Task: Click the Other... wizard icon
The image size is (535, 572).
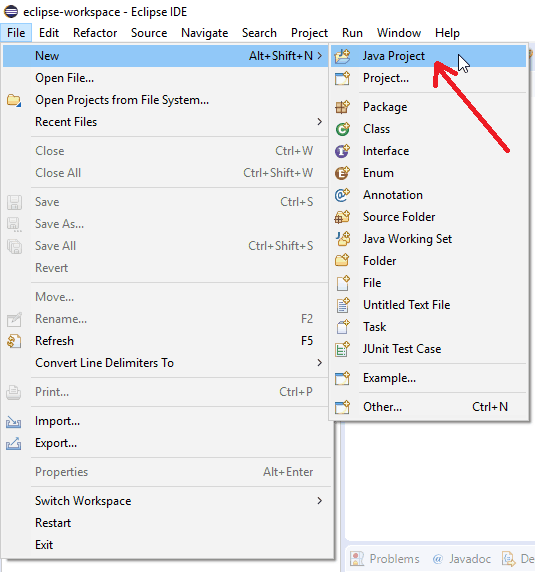Action: (342, 407)
